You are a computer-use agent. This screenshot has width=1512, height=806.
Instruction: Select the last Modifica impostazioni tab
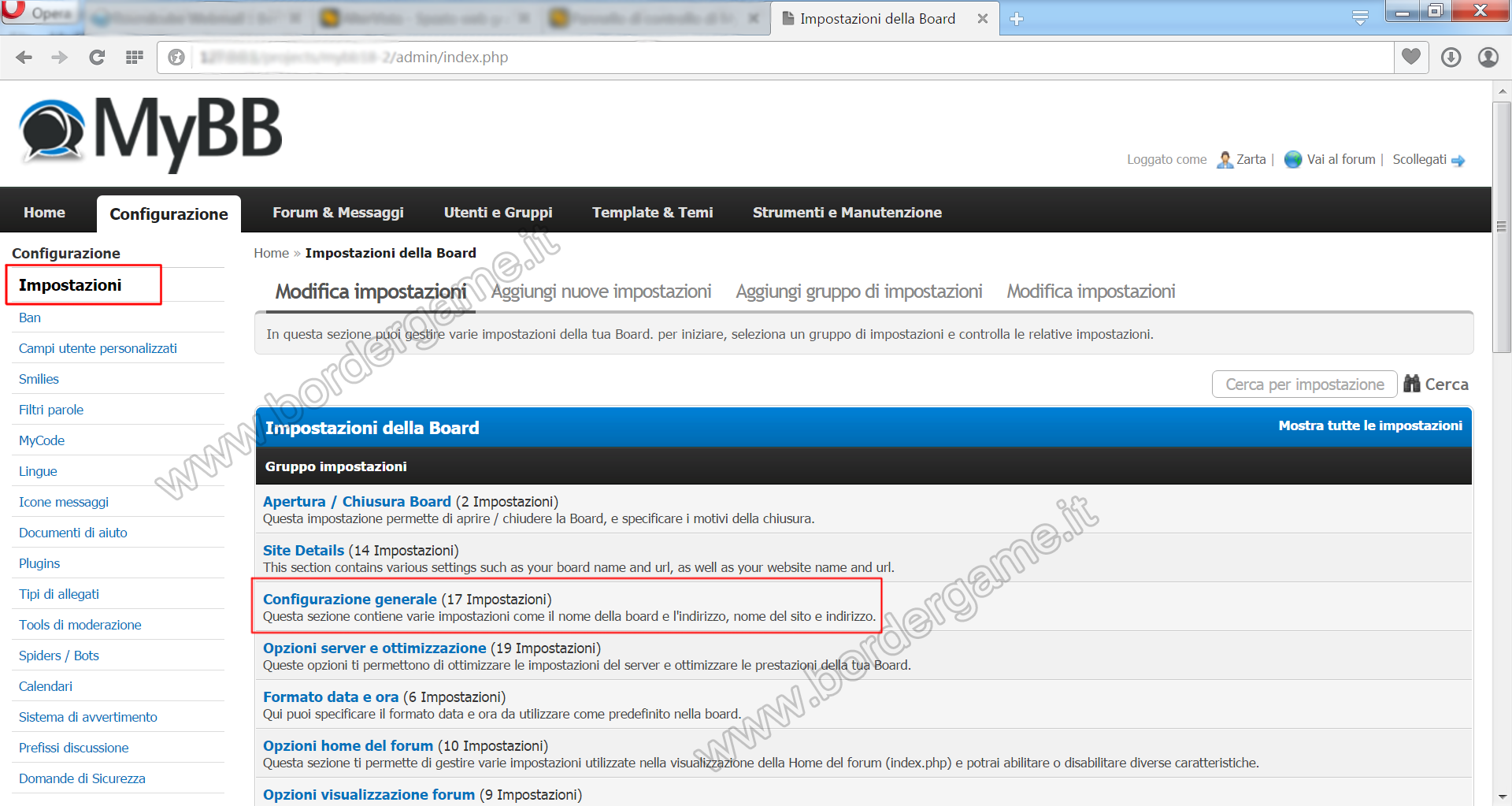tap(1091, 292)
